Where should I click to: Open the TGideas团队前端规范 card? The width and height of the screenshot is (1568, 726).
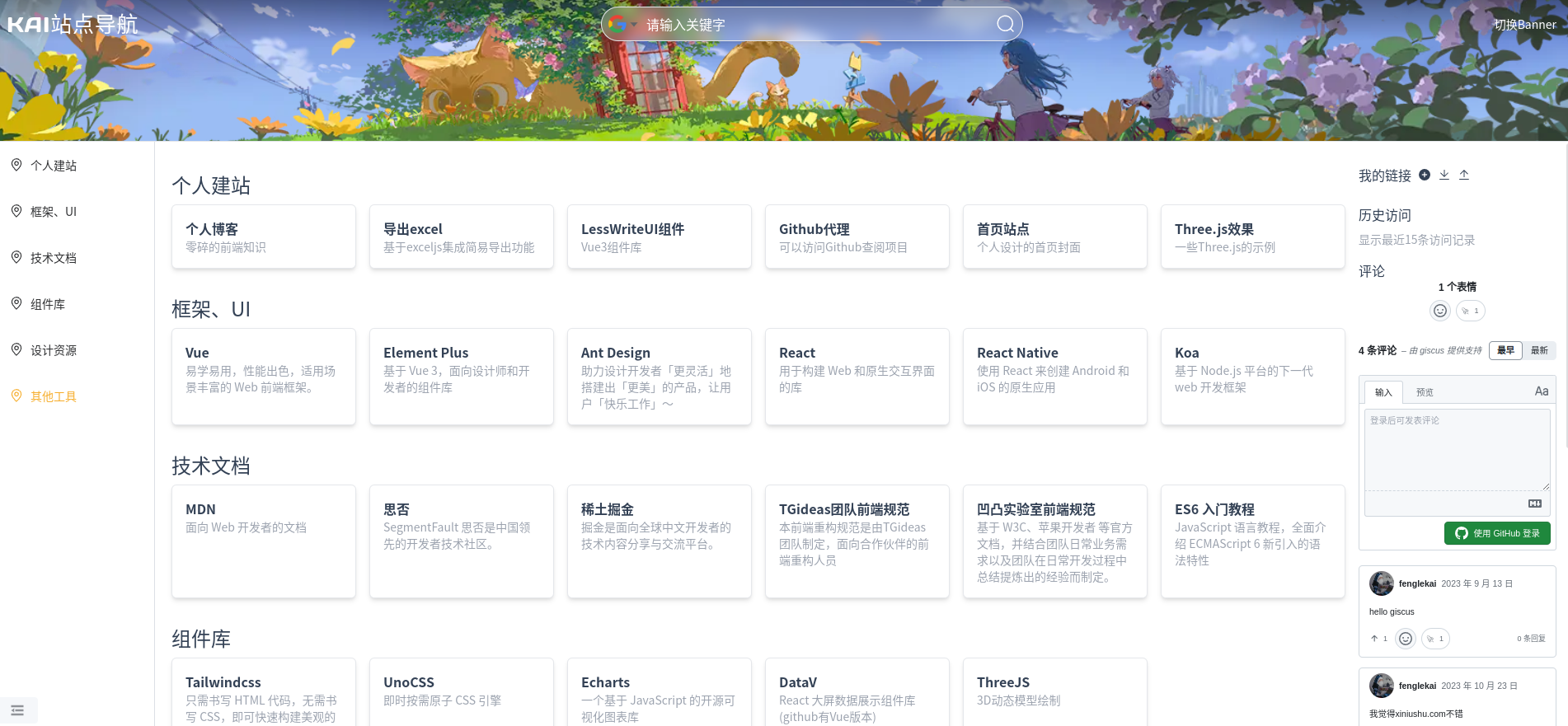(857, 541)
